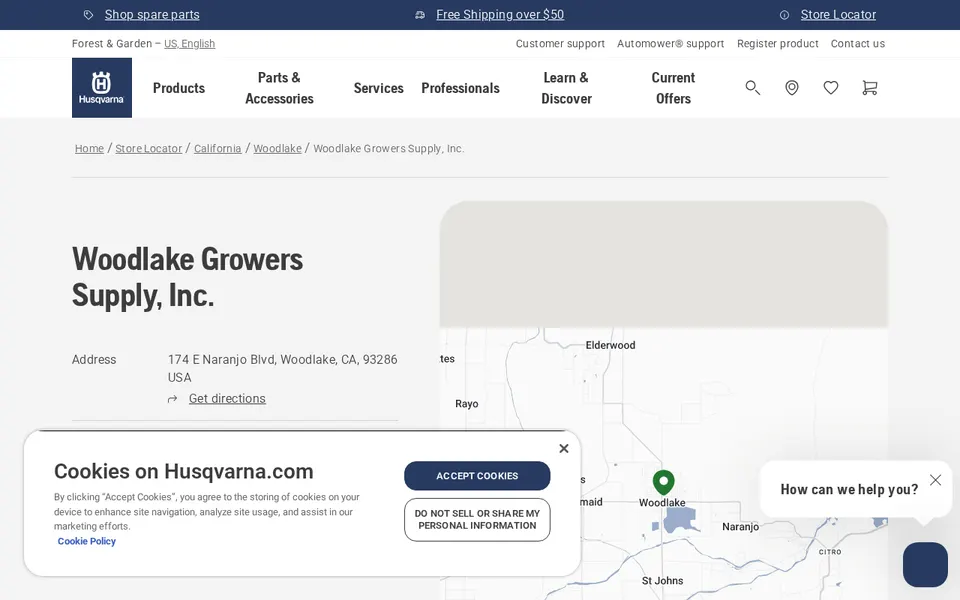Open Store Locator link in top bar
The width and height of the screenshot is (960, 600).
click(x=838, y=15)
